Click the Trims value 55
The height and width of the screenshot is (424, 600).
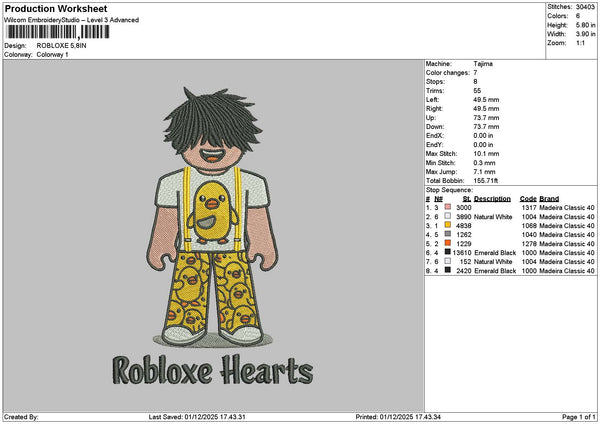point(477,91)
